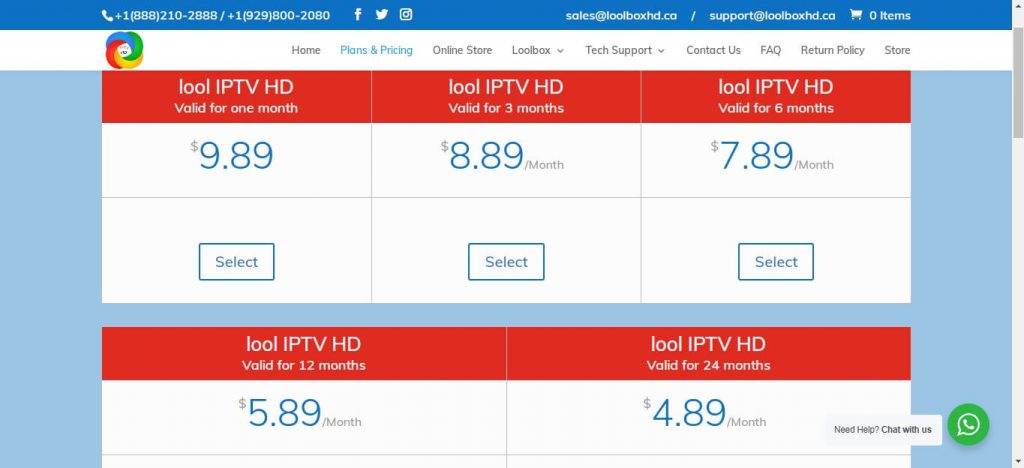This screenshot has width=1024, height=468.
Task: Open the Instagram profile icon
Action: coord(406,14)
